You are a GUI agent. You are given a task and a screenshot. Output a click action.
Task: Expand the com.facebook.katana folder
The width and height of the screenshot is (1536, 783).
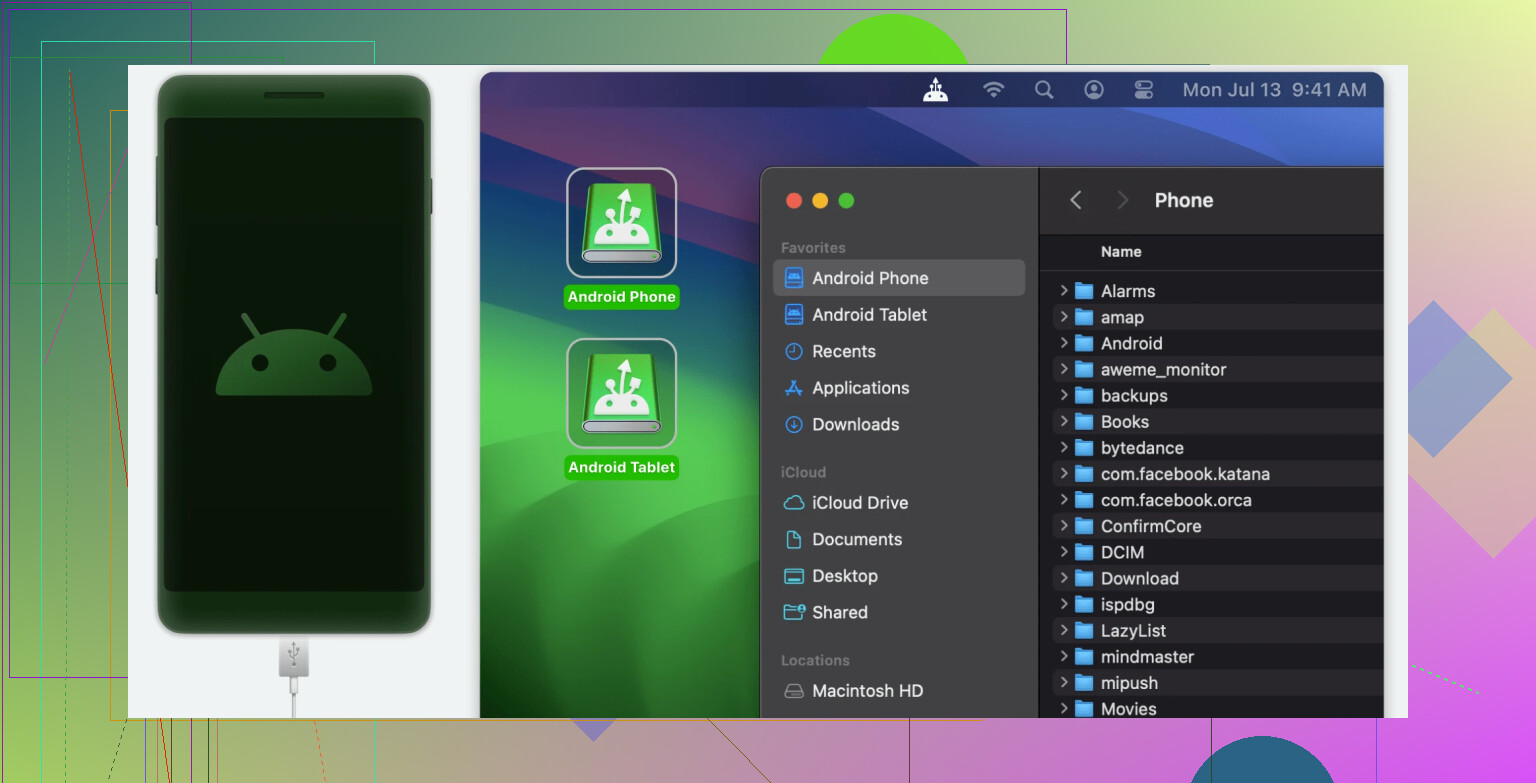[1064, 474]
